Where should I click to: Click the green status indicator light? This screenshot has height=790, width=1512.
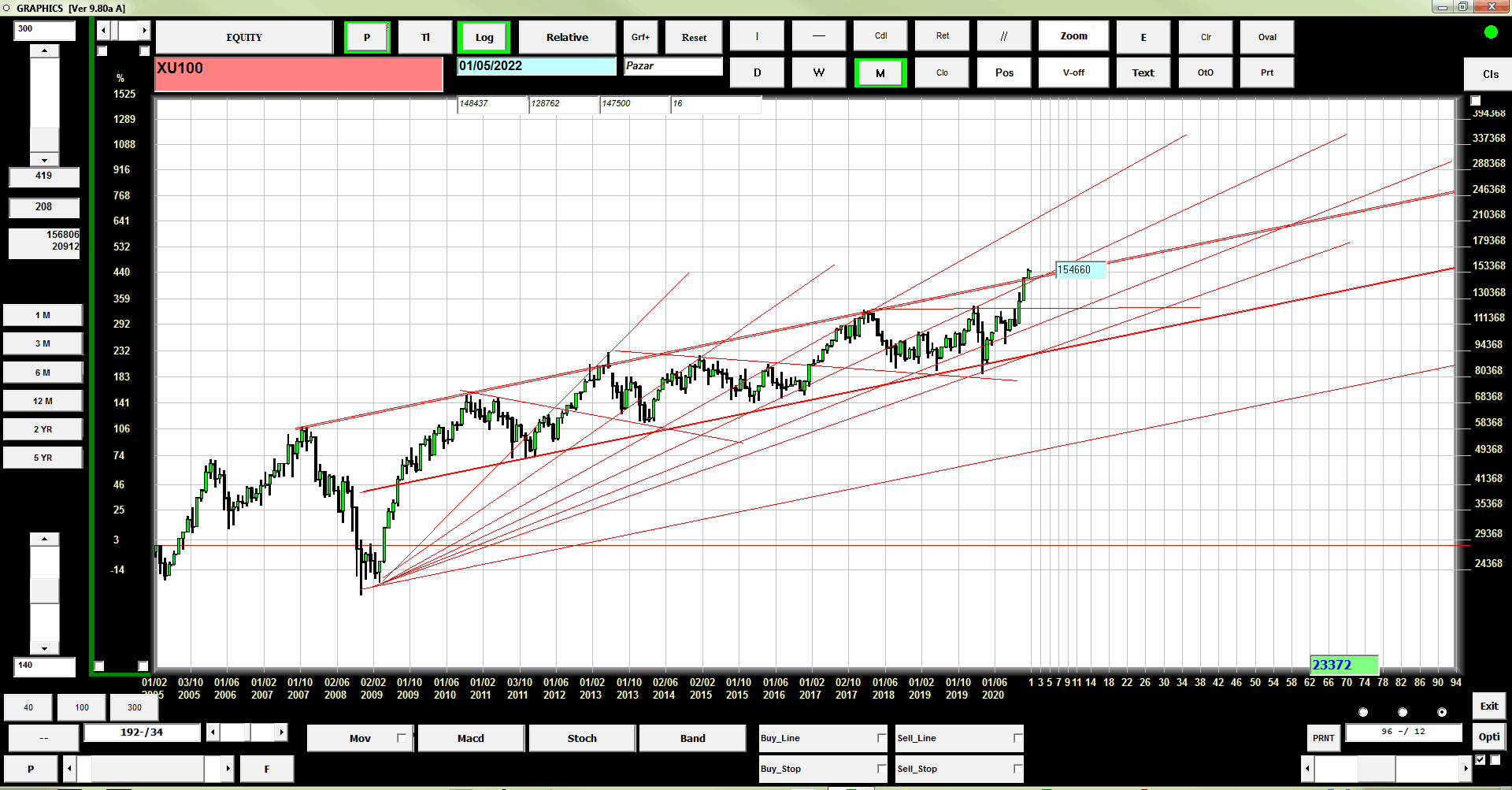pos(1491,32)
